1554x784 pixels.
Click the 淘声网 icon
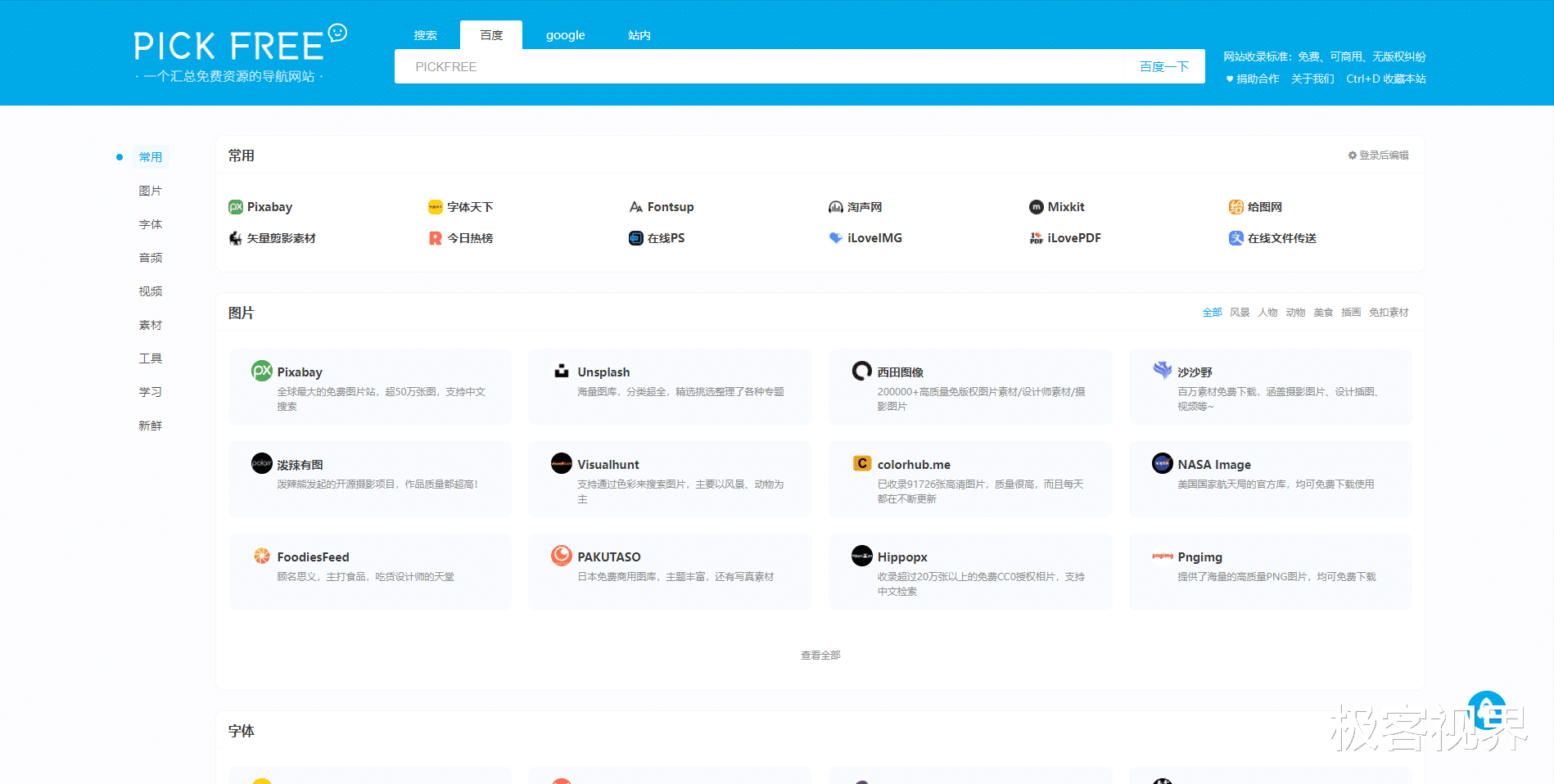click(x=835, y=206)
